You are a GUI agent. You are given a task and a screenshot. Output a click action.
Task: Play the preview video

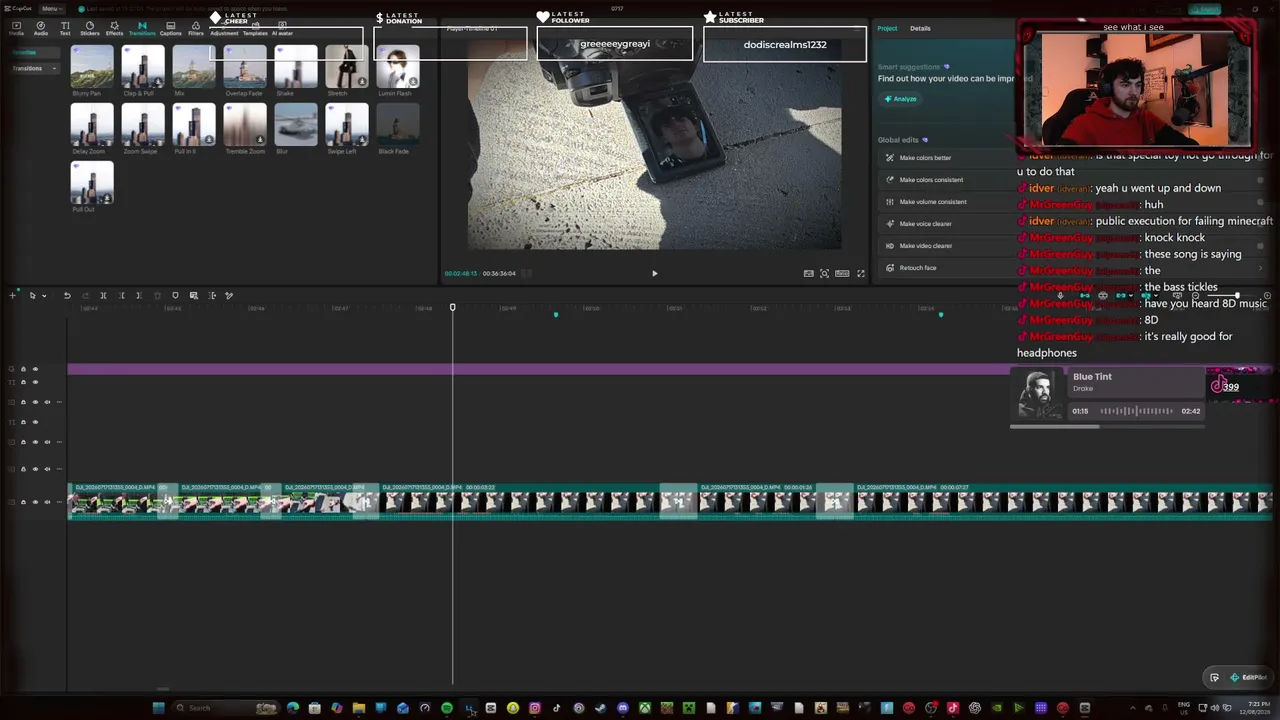click(x=655, y=273)
